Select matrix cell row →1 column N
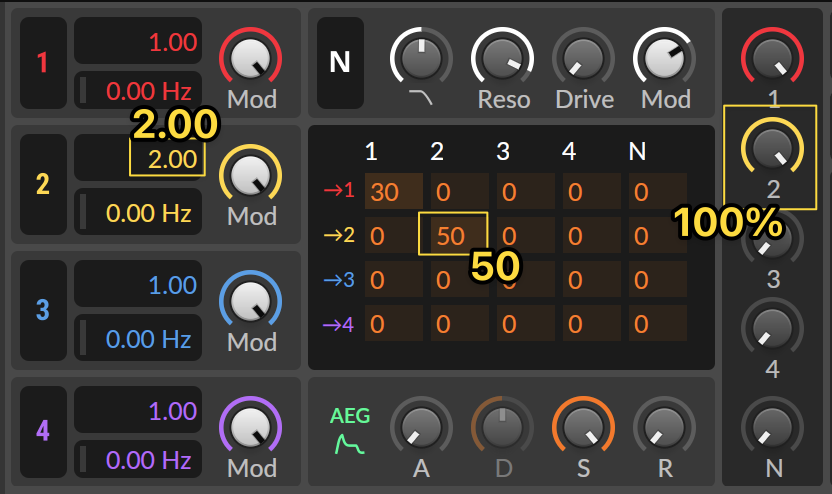This screenshot has height=494, width=832. tap(658, 191)
